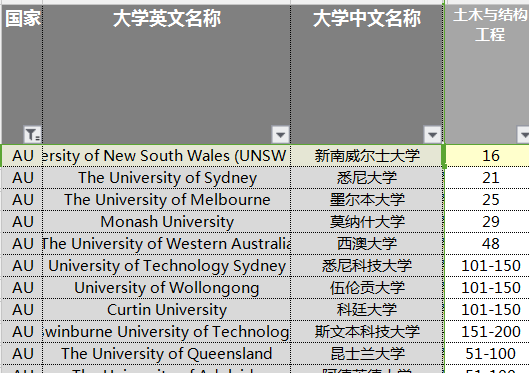
Task: Select the cell containing 昆士兰大学
Action: coord(367,353)
